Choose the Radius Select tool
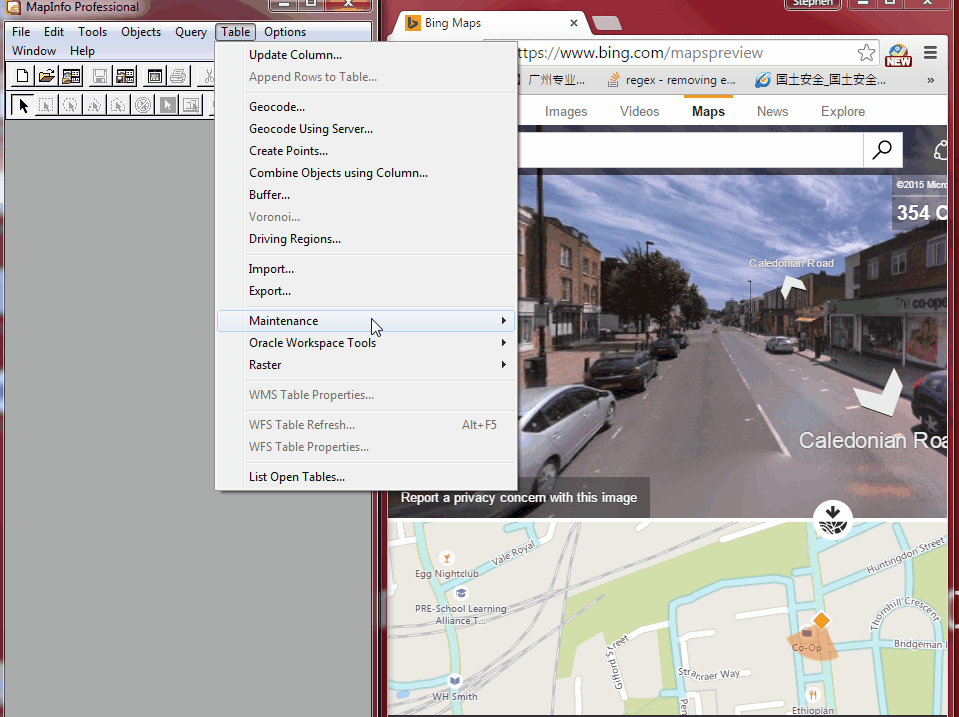The image size is (959, 717). [70, 105]
